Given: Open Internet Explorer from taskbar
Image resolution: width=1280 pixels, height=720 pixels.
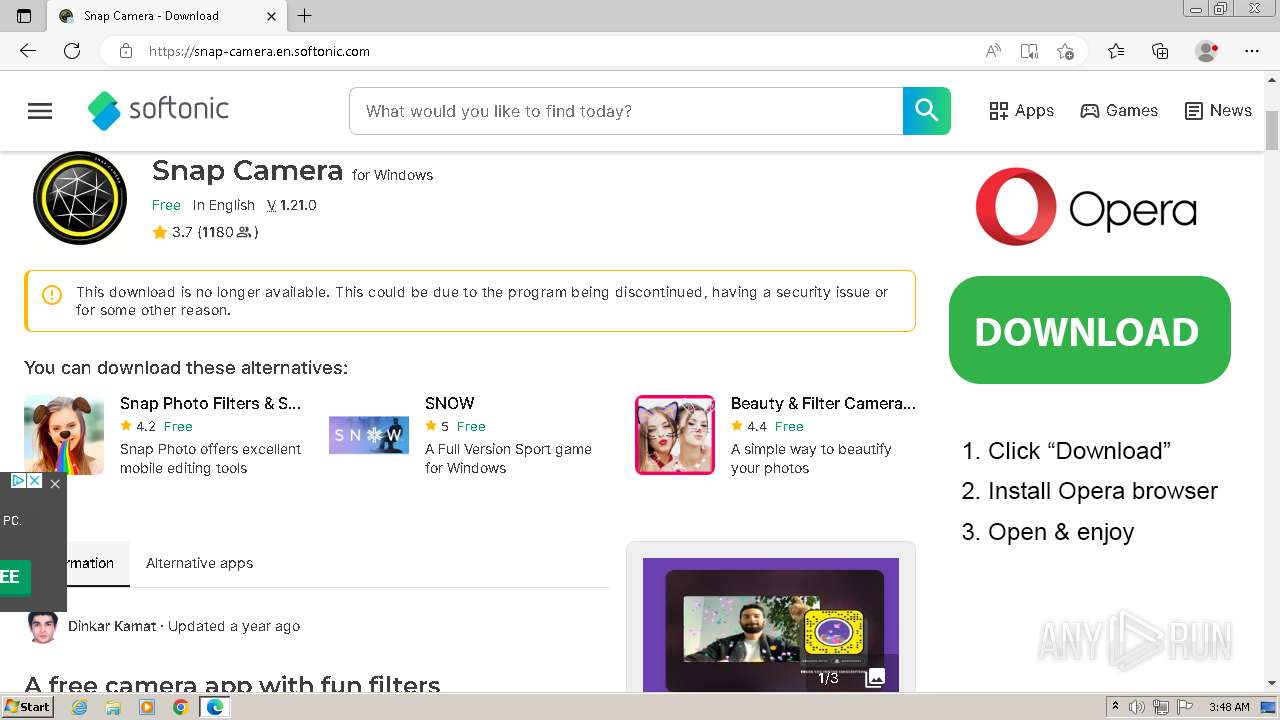Looking at the screenshot, I should 79,707.
